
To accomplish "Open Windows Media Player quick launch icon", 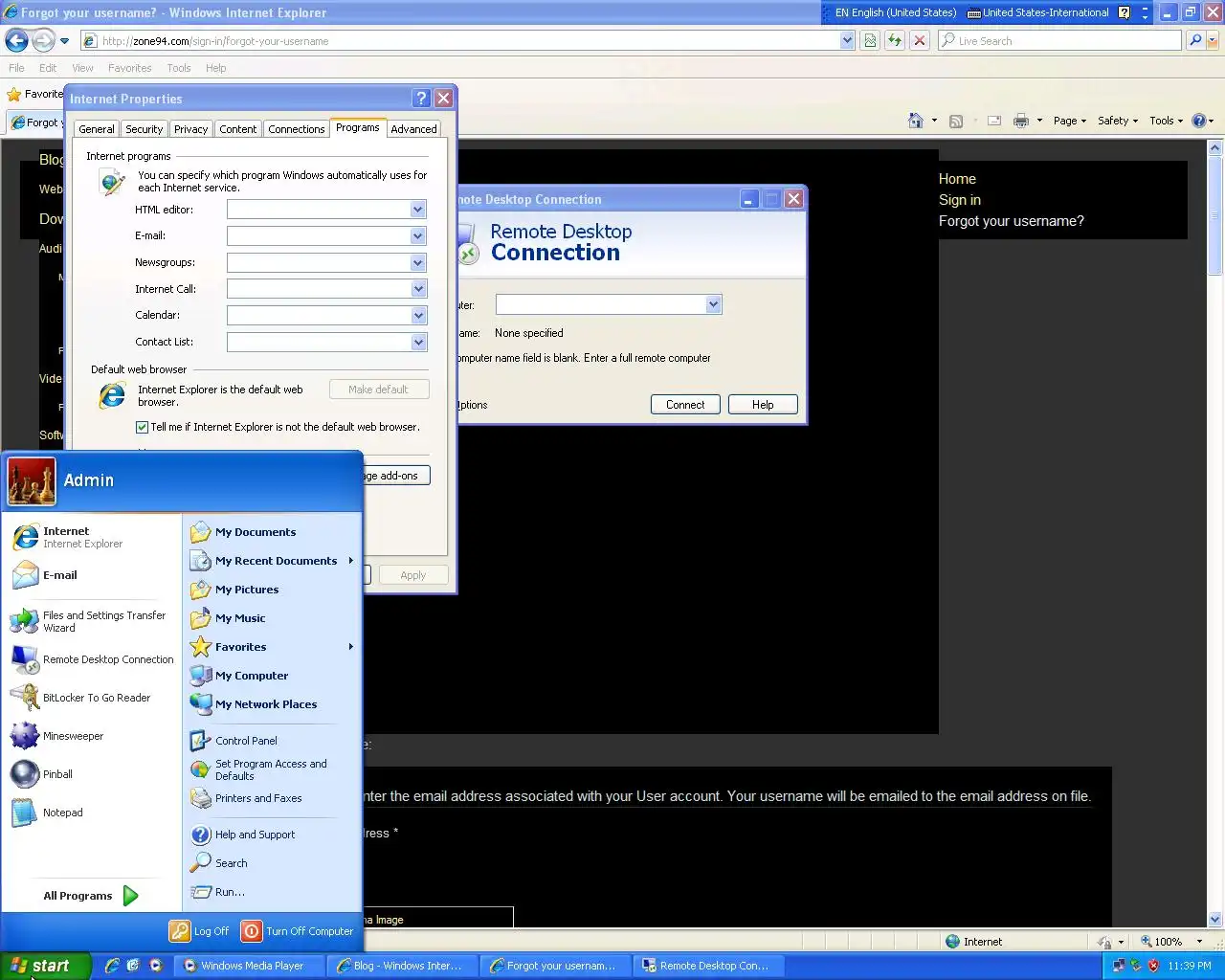I will point(155,966).
